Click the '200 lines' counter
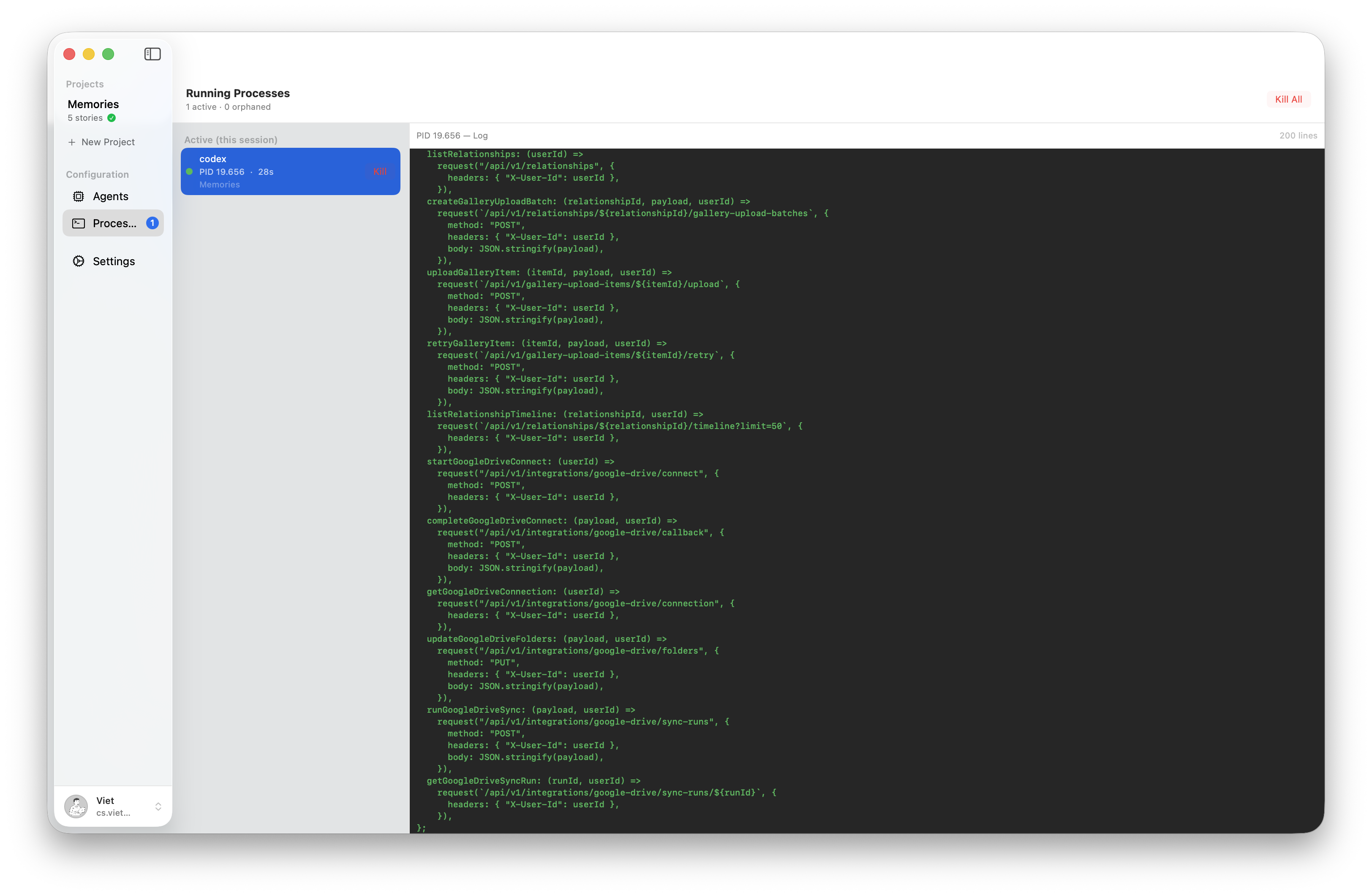This screenshot has width=1372, height=896. point(1298,136)
